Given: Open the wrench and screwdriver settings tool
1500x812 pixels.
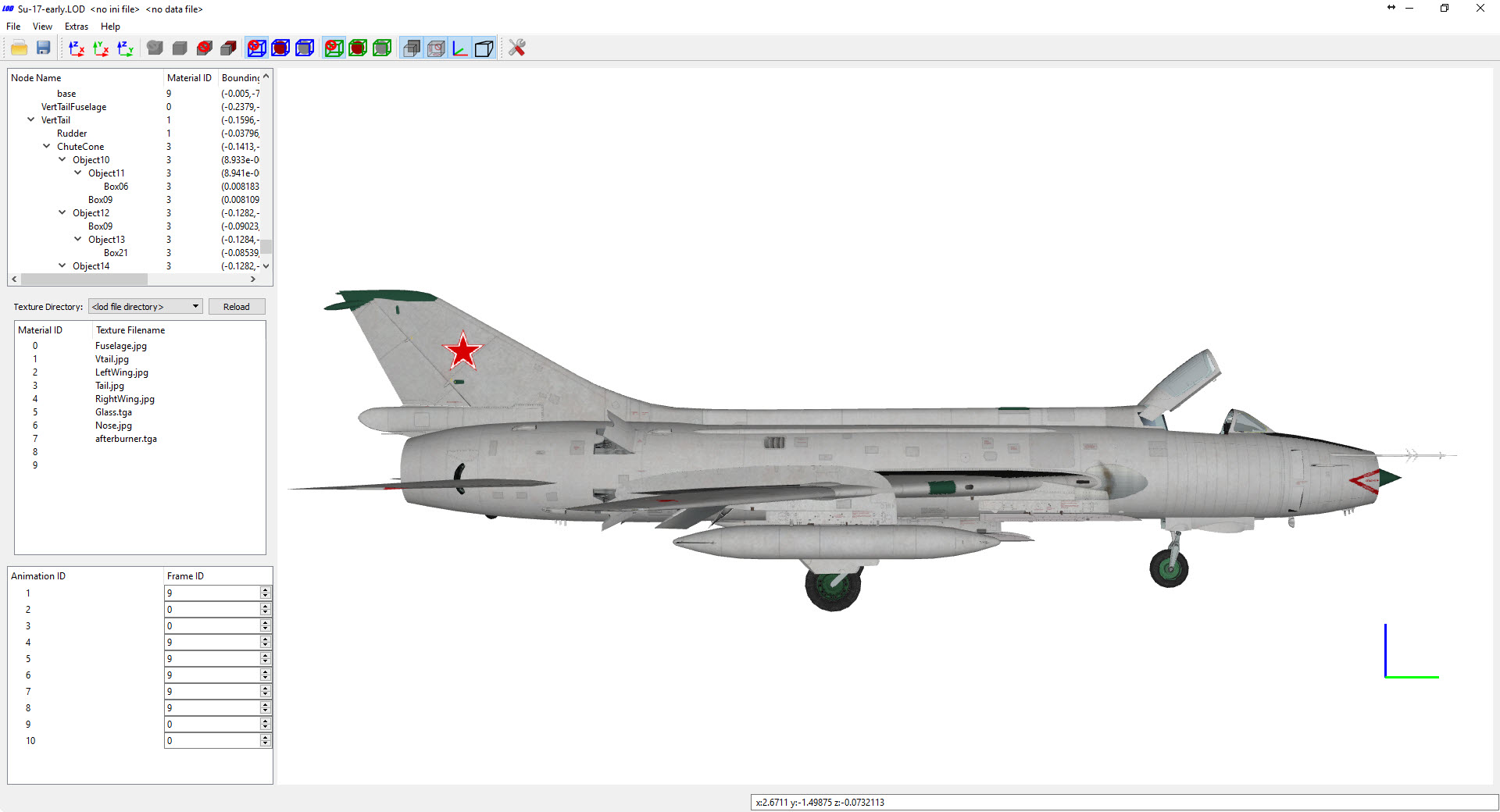Looking at the screenshot, I should click(x=516, y=48).
